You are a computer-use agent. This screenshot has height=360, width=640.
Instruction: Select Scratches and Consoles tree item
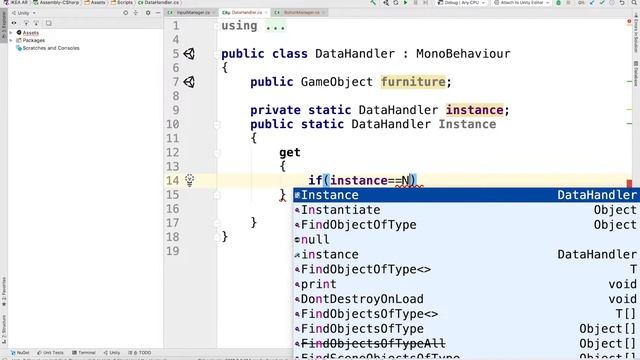tap(47, 48)
